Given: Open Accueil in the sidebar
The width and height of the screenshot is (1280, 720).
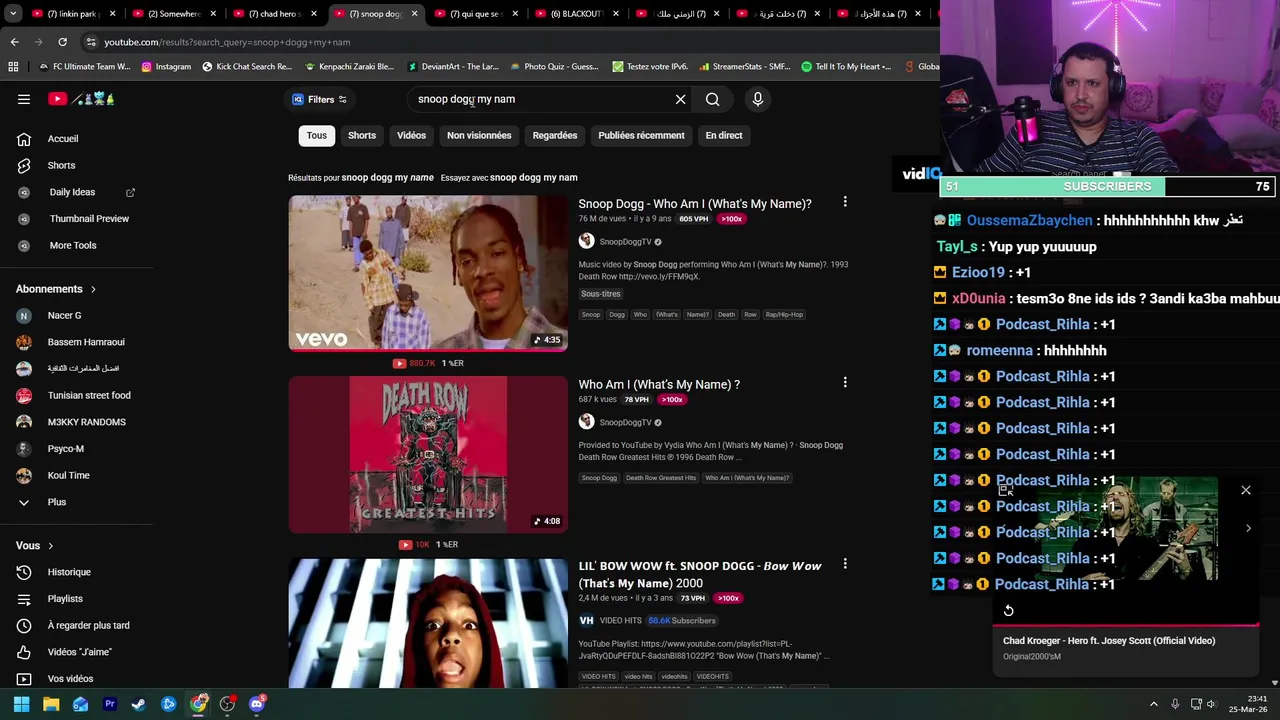Looking at the screenshot, I should (62, 139).
